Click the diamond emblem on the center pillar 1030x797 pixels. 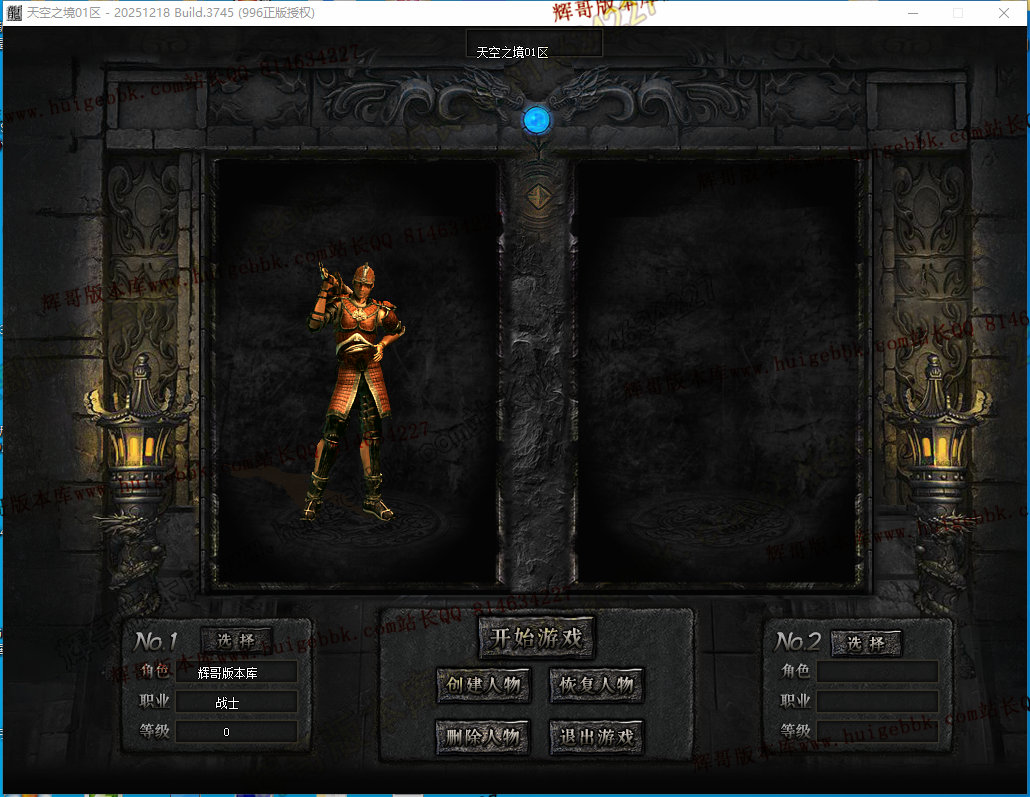538,196
